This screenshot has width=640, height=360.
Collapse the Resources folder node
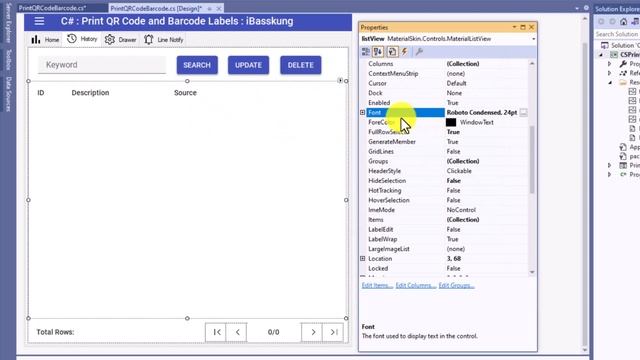(610, 82)
